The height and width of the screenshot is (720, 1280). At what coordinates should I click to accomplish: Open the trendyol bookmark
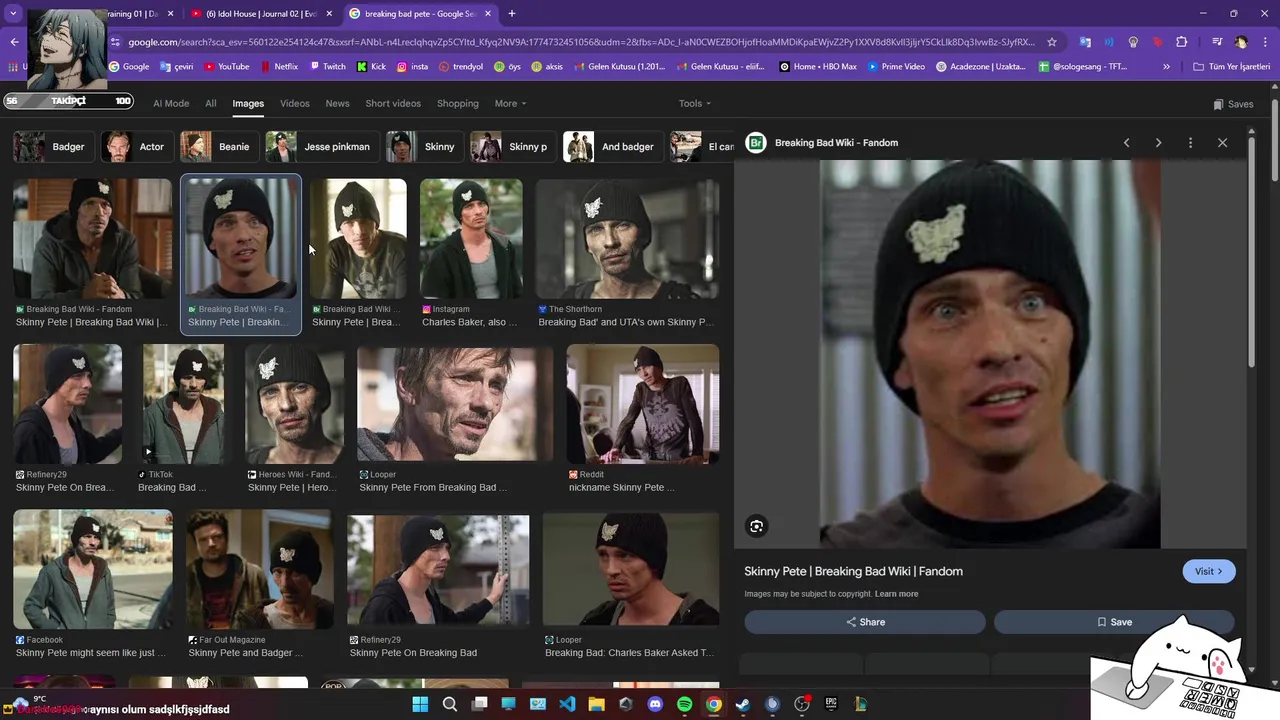pos(459,67)
